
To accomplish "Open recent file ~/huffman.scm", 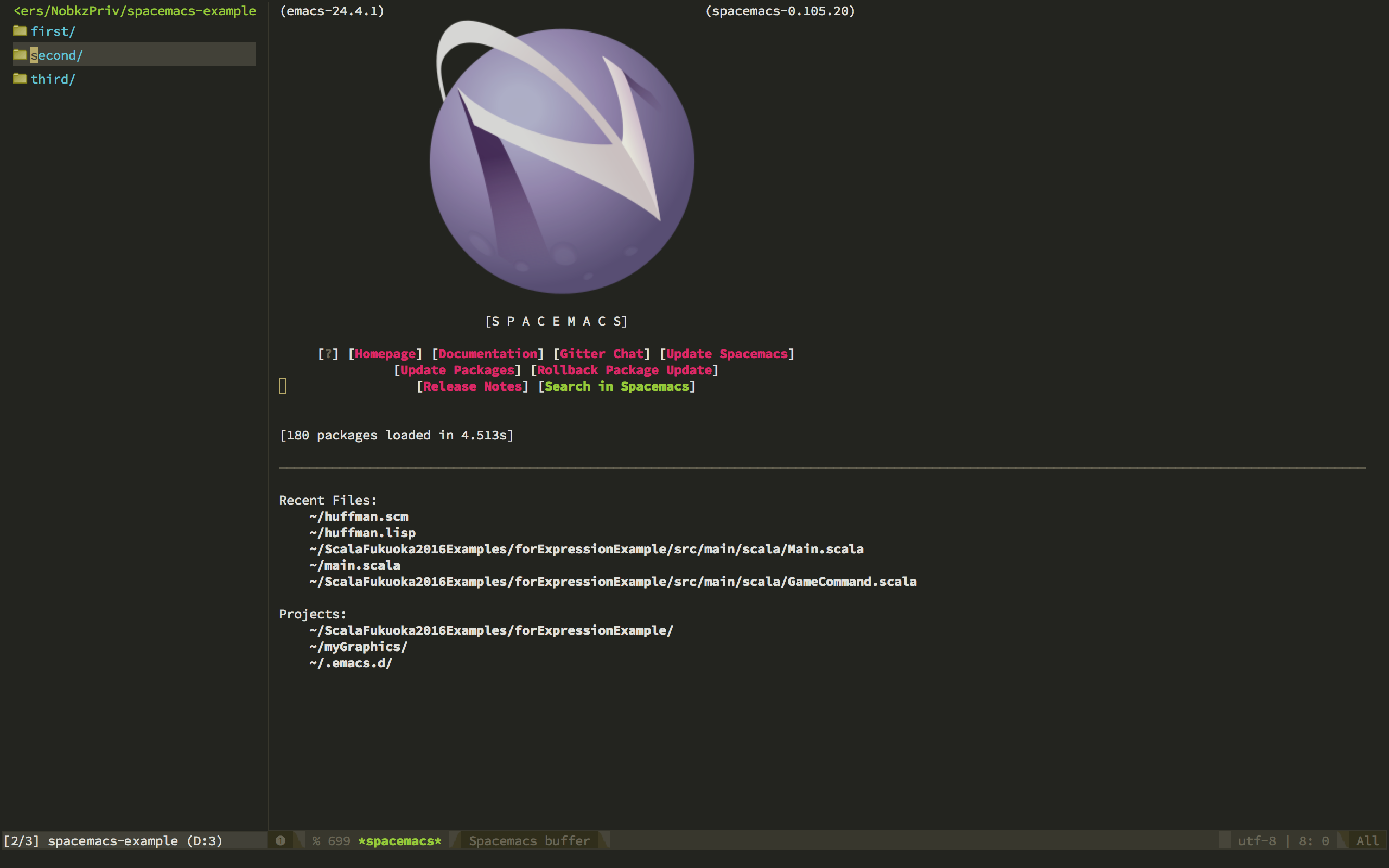I will tap(359, 516).
